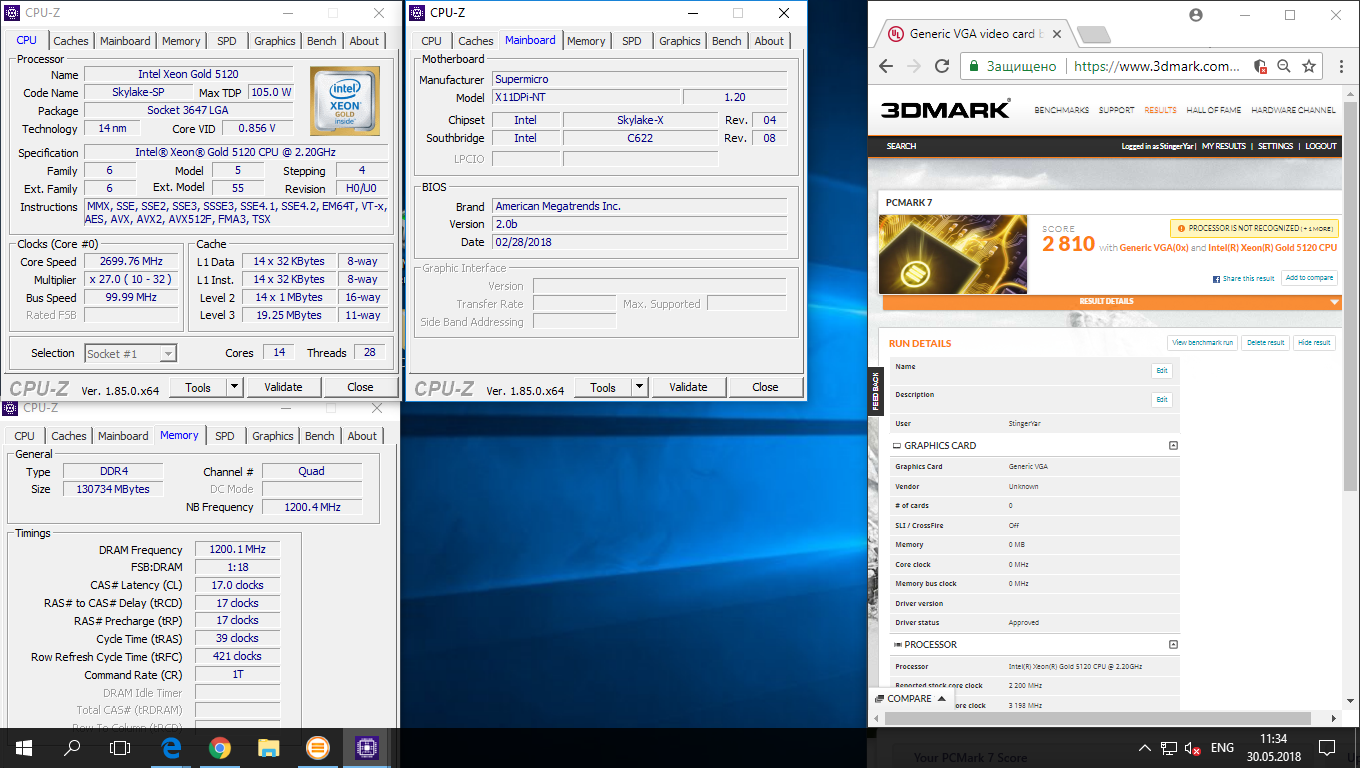Viewport: 1360px width, 768px height.
Task: Click Close button in the Mainboard window
Action: click(x=765, y=387)
